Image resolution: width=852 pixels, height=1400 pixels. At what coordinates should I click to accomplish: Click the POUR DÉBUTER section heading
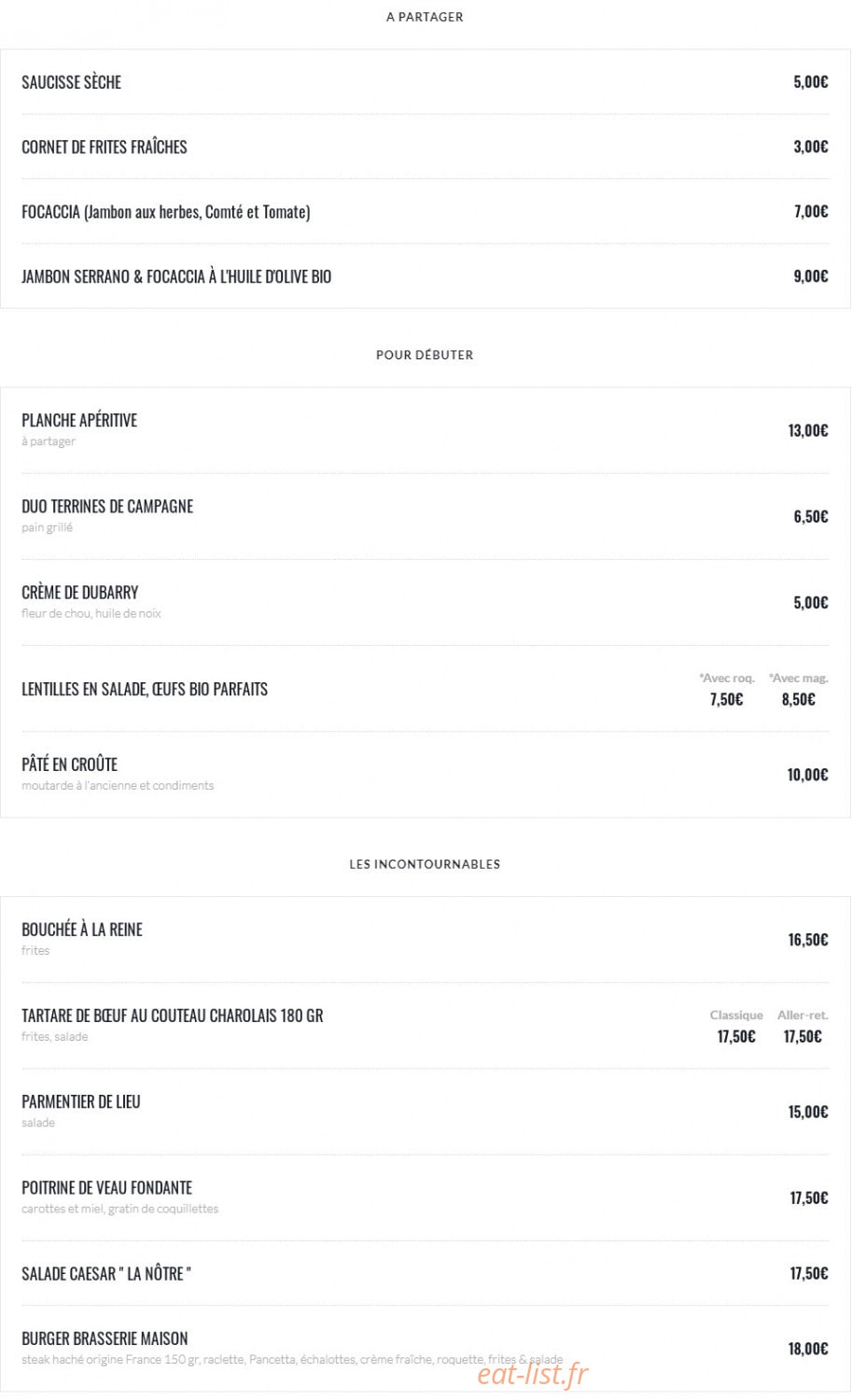click(425, 355)
